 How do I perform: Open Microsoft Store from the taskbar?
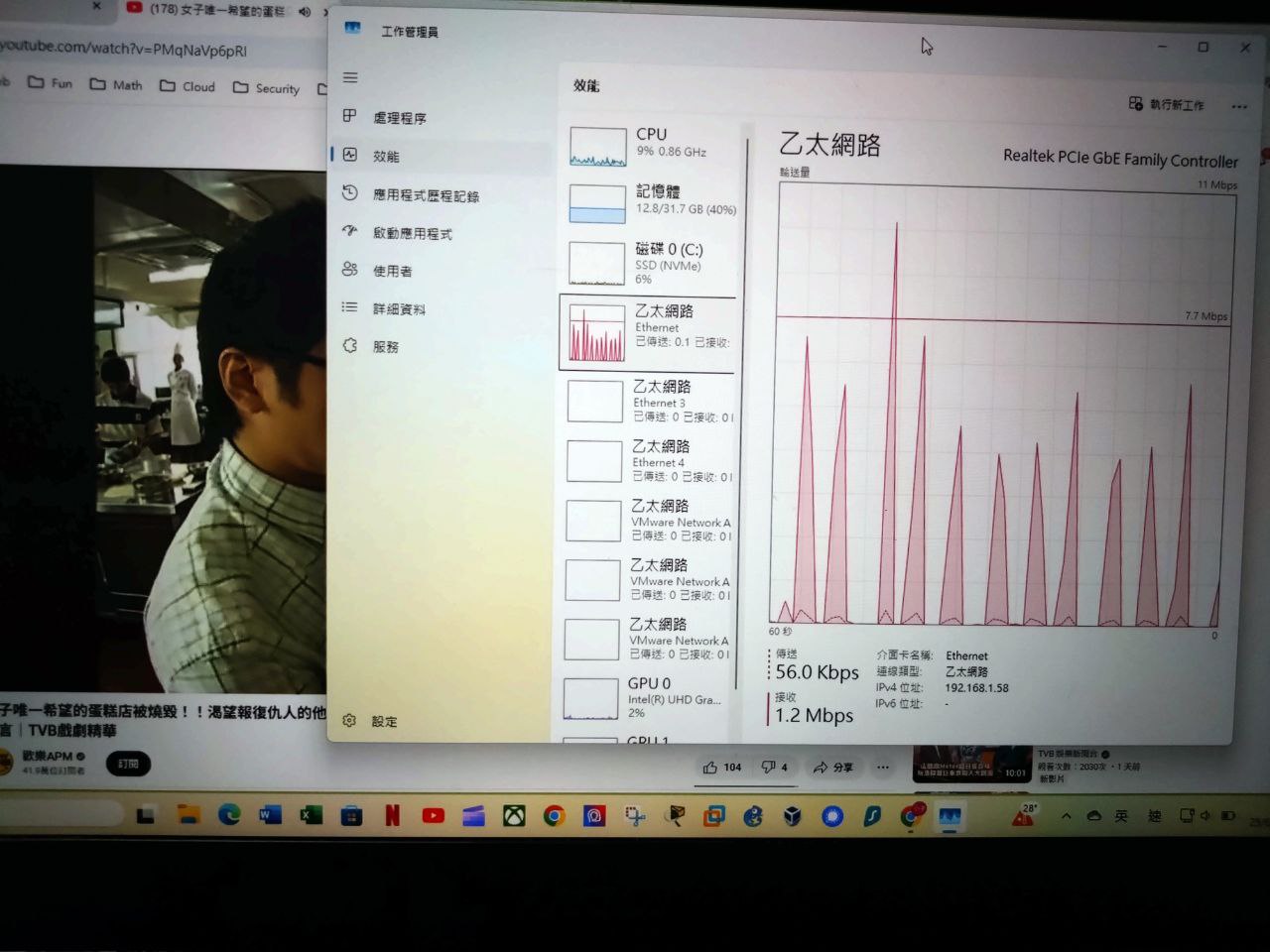click(x=351, y=815)
